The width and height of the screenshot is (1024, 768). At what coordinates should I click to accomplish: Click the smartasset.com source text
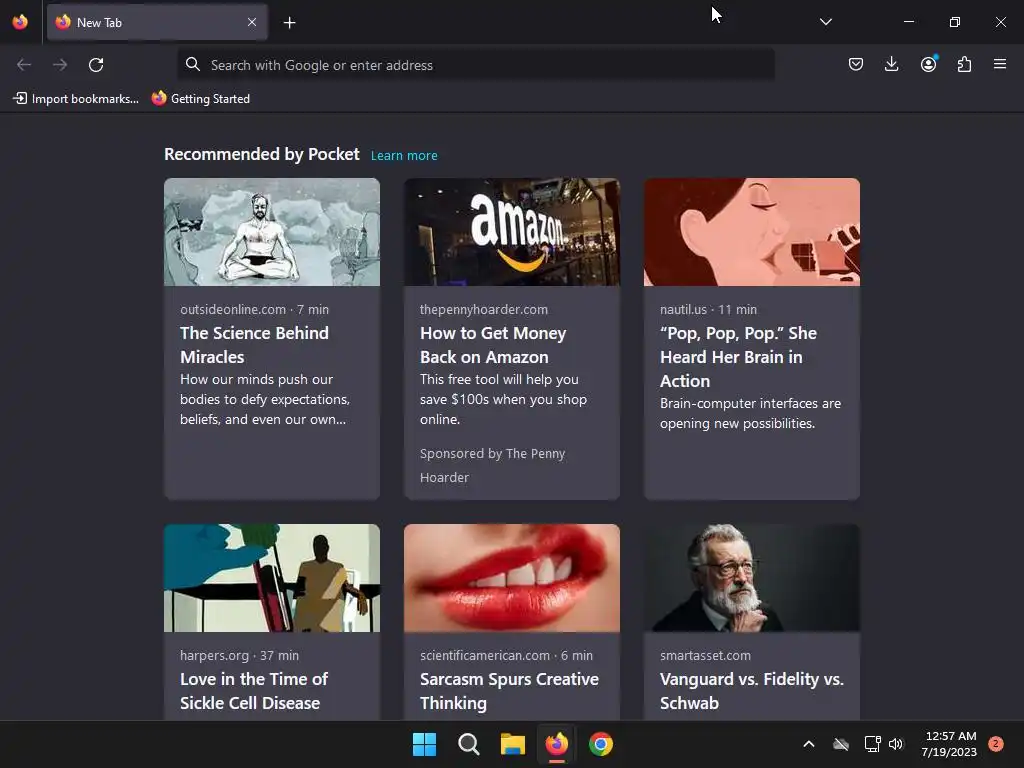(705, 655)
